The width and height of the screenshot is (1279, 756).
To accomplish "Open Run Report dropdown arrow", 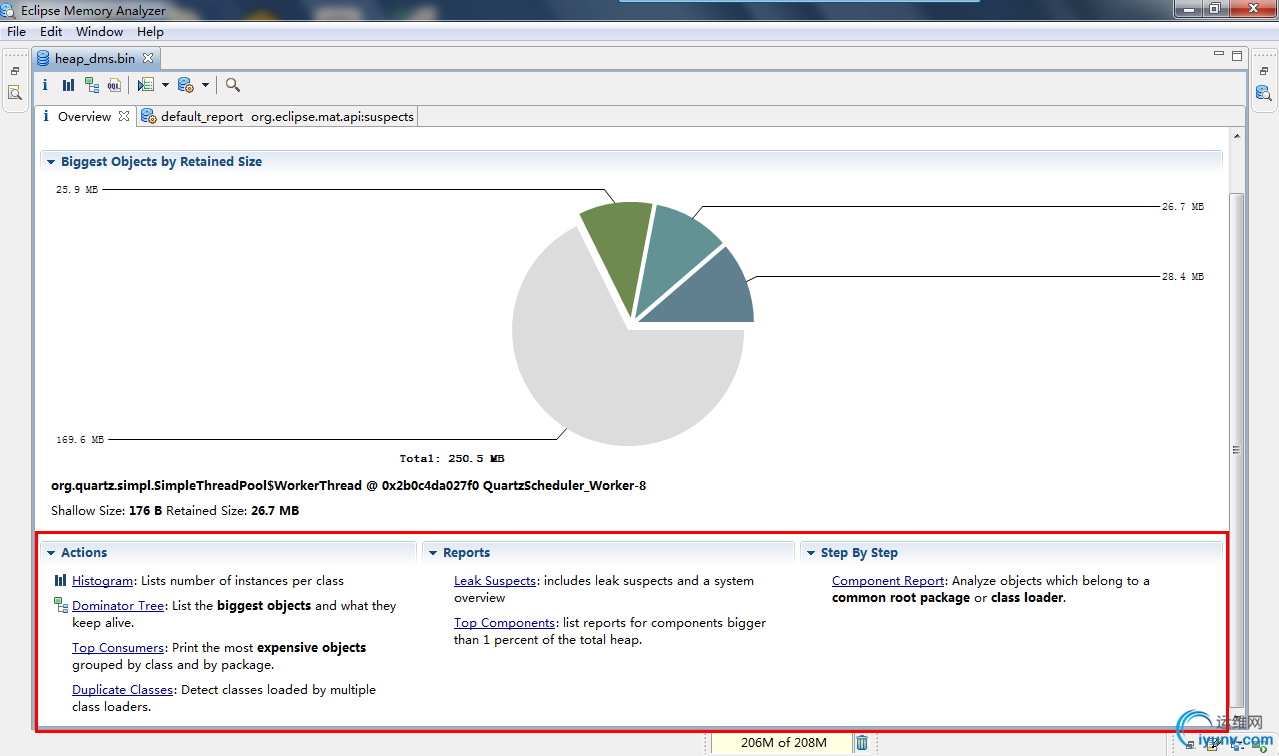I will [205, 85].
